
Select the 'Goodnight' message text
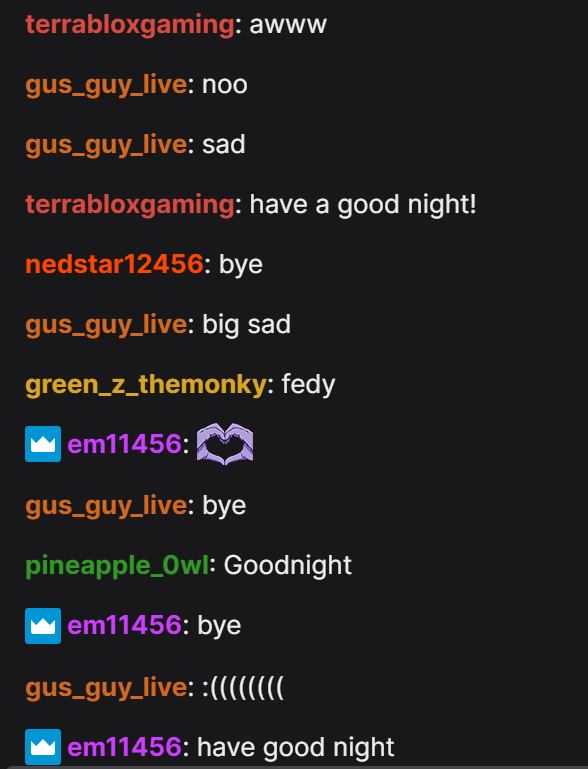(288, 565)
